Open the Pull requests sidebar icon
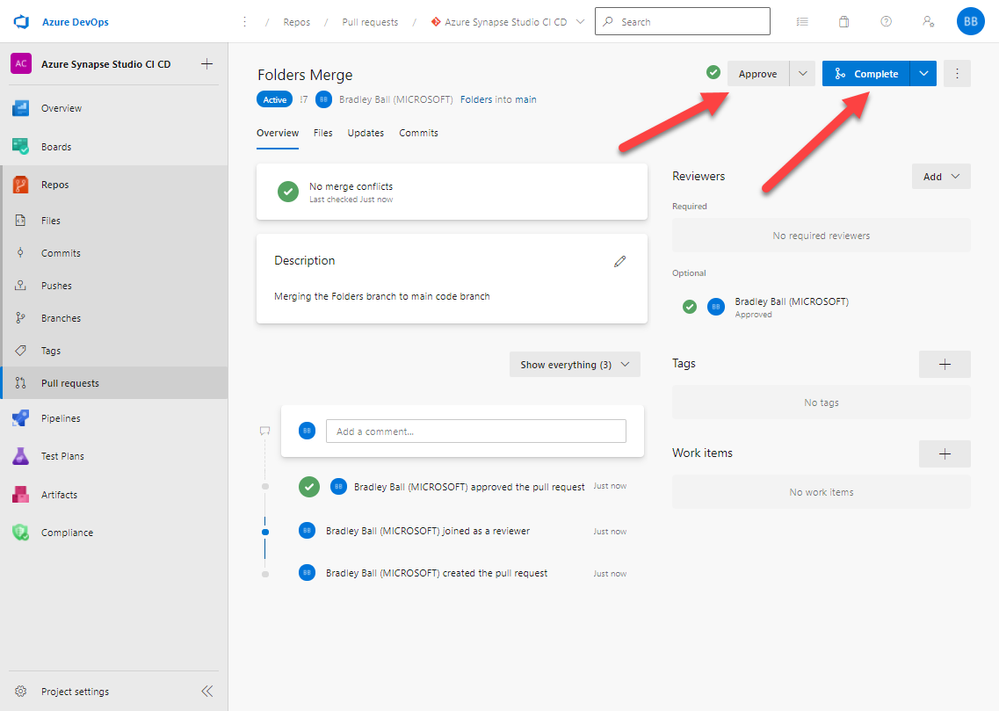 tap(20, 383)
